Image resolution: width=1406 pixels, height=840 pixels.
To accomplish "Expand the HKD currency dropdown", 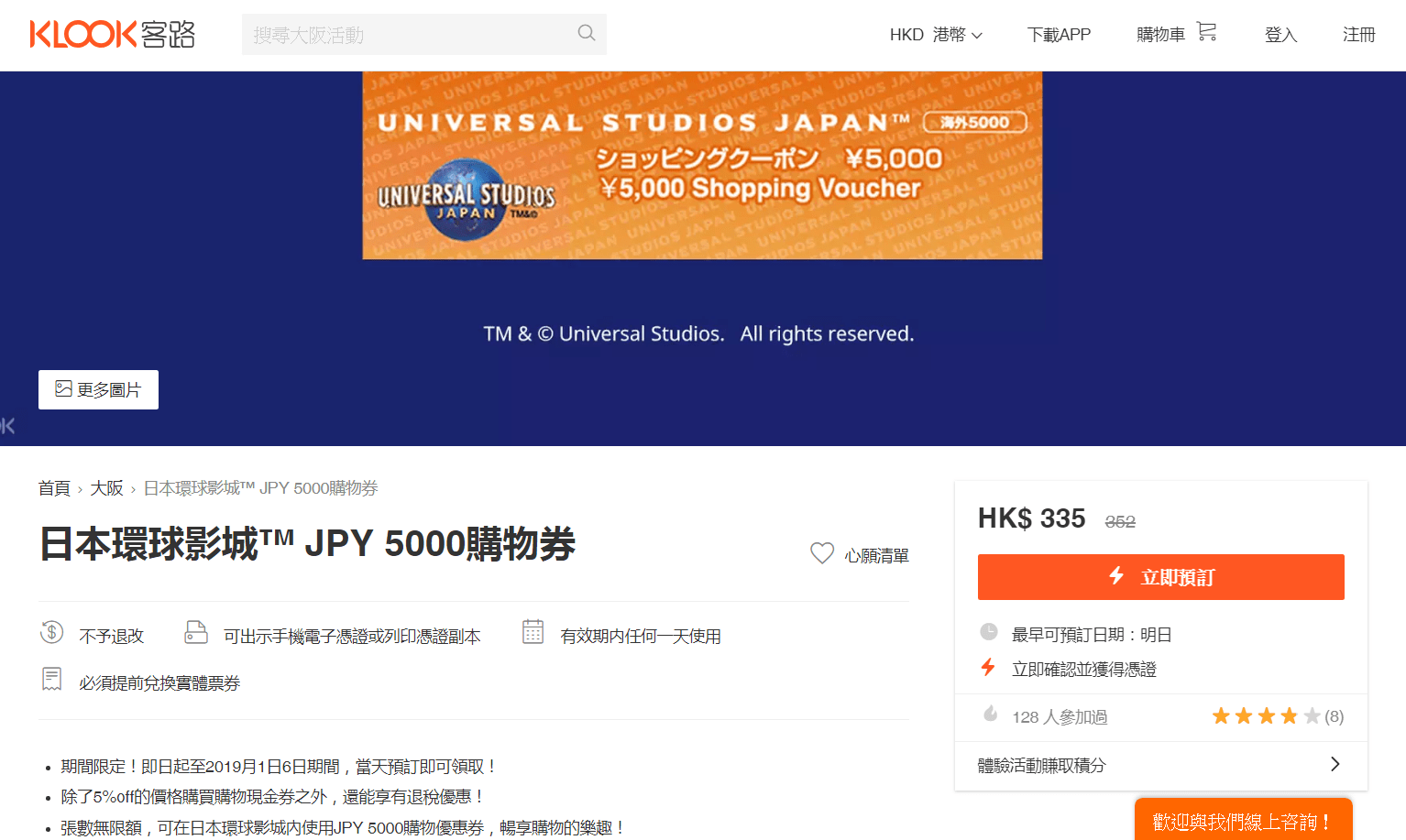I will coord(936,35).
